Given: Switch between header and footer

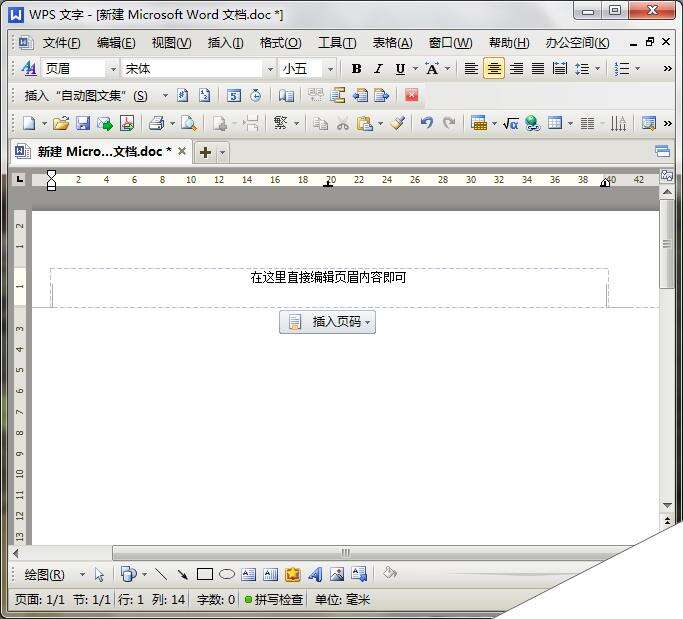Looking at the screenshot, I should (x=338, y=95).
